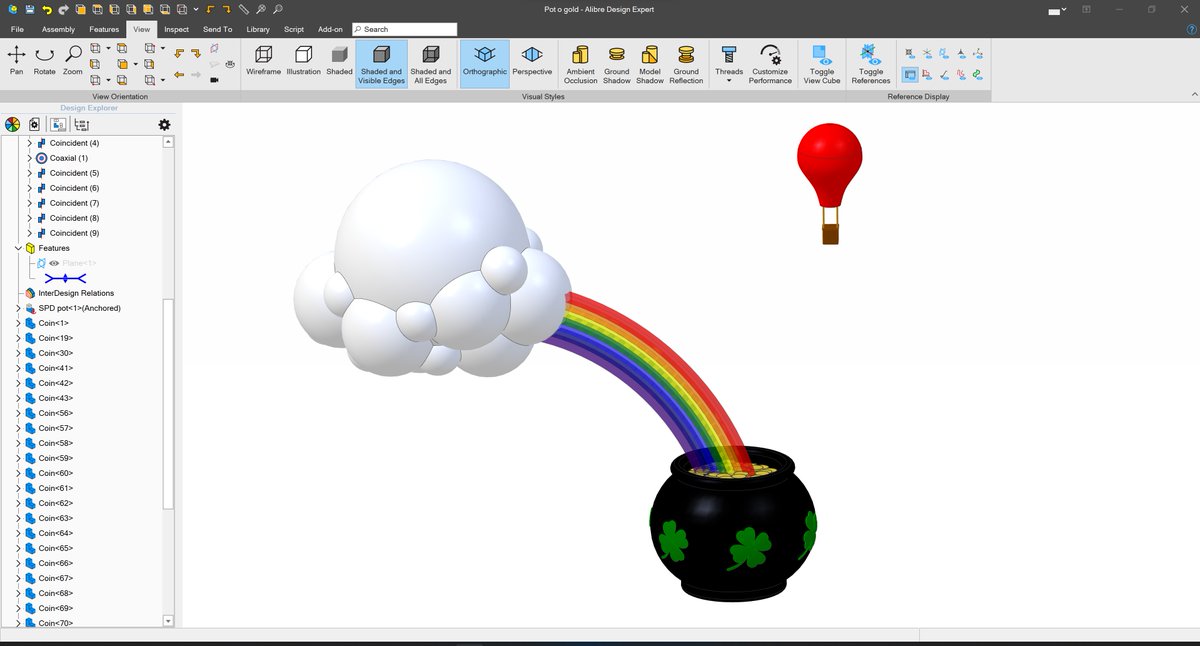Click the shamrock decal on the pot
This screenshot has height=646, width=1200.
[x=749, y=548]
